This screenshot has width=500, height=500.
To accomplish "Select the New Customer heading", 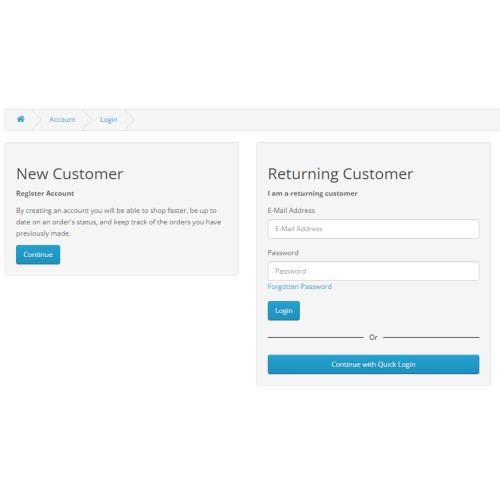I will (x=70, y=174).
